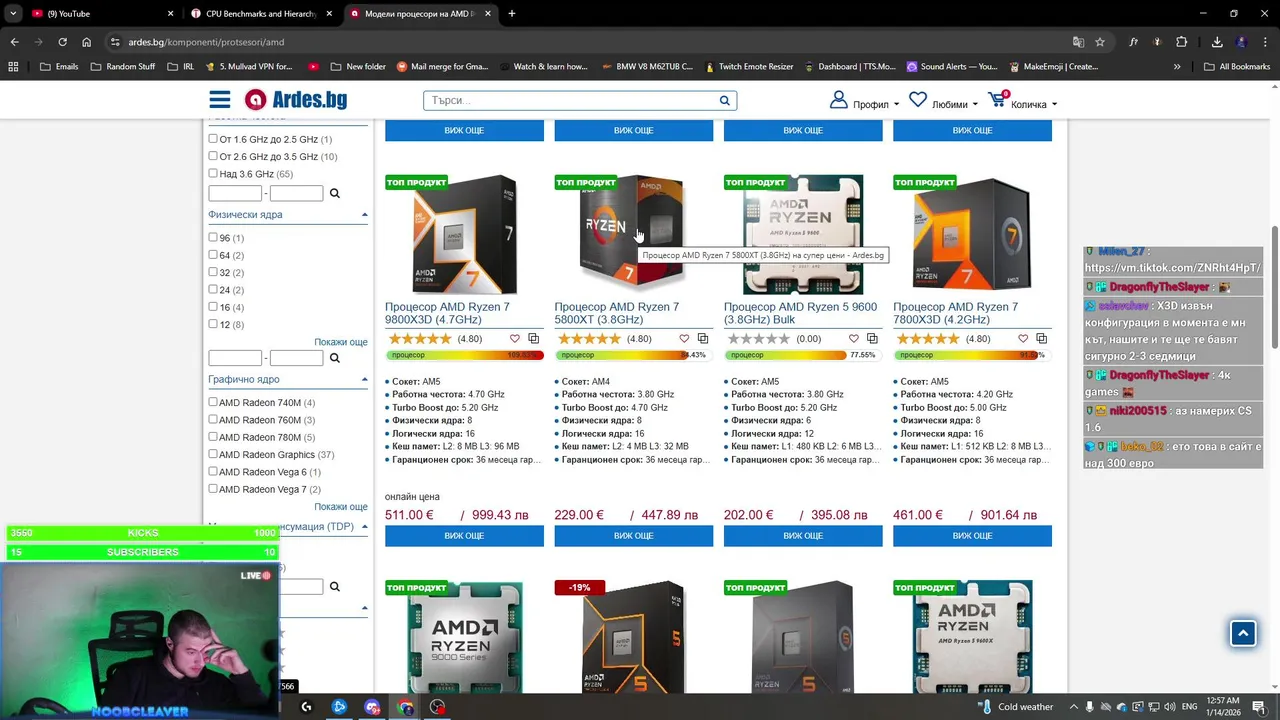Viewport: 1280px width, 720px height.
Task: Collapse the 'Физически ядра' filter section
Action: pos(364,215)
